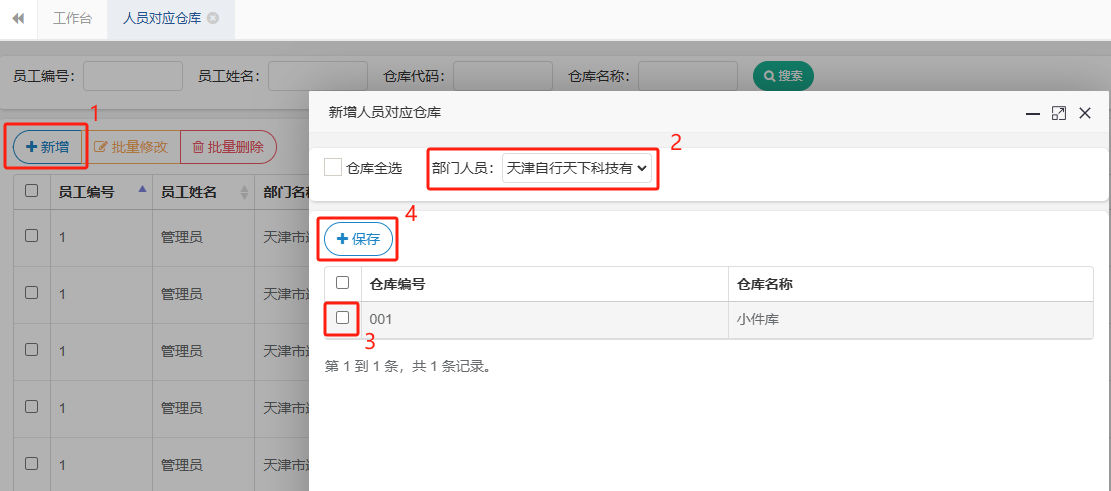Sort by 员工编号 column arrow
This screenshot has height=491, width=1111.
pos(142,189)
